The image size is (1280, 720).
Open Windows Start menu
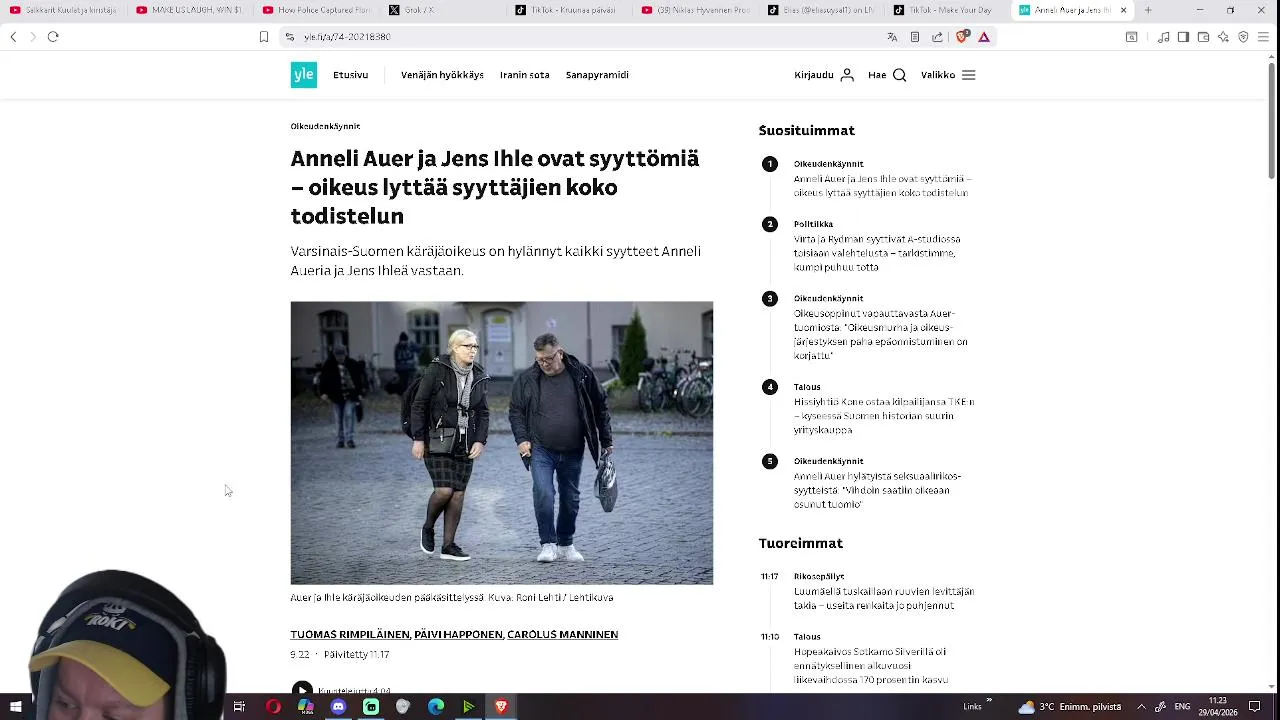coord(15,707)
